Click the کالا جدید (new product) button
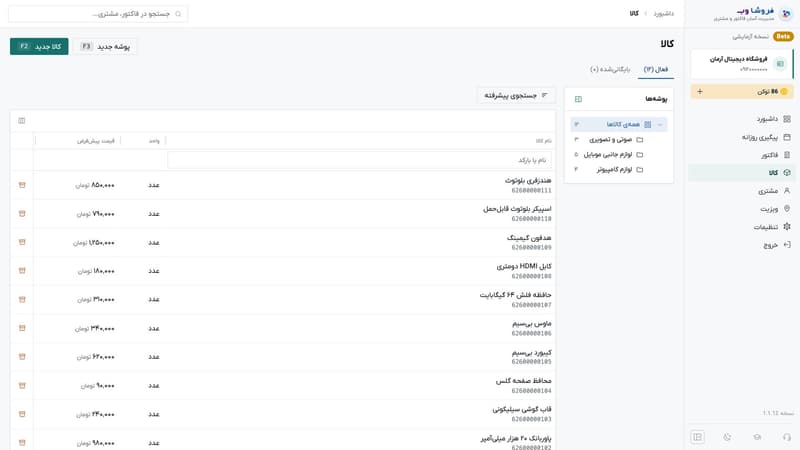This screenshot has width=800, height=450. tap(39, 46)
